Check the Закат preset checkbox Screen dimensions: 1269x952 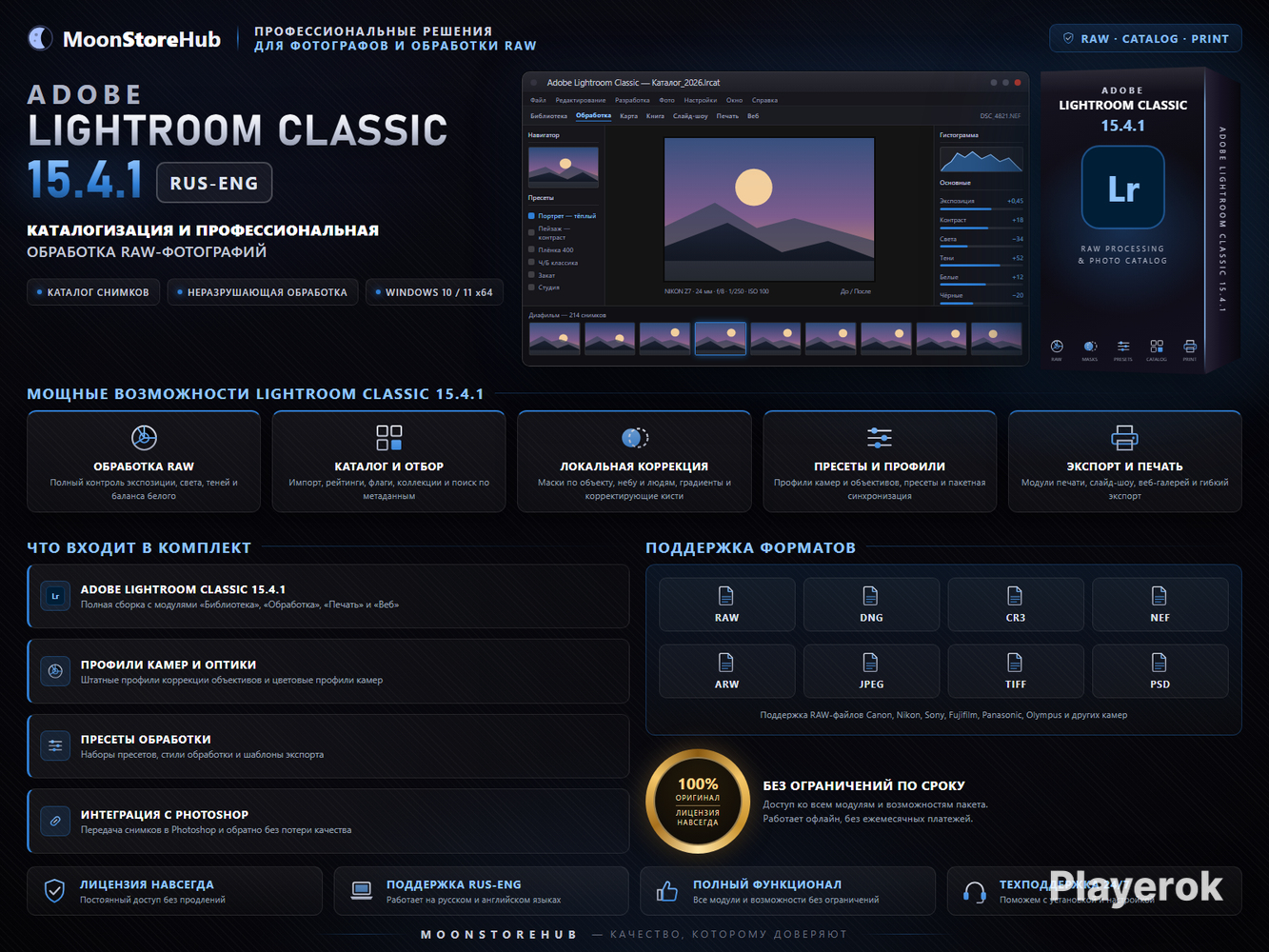tap(531, 274)
